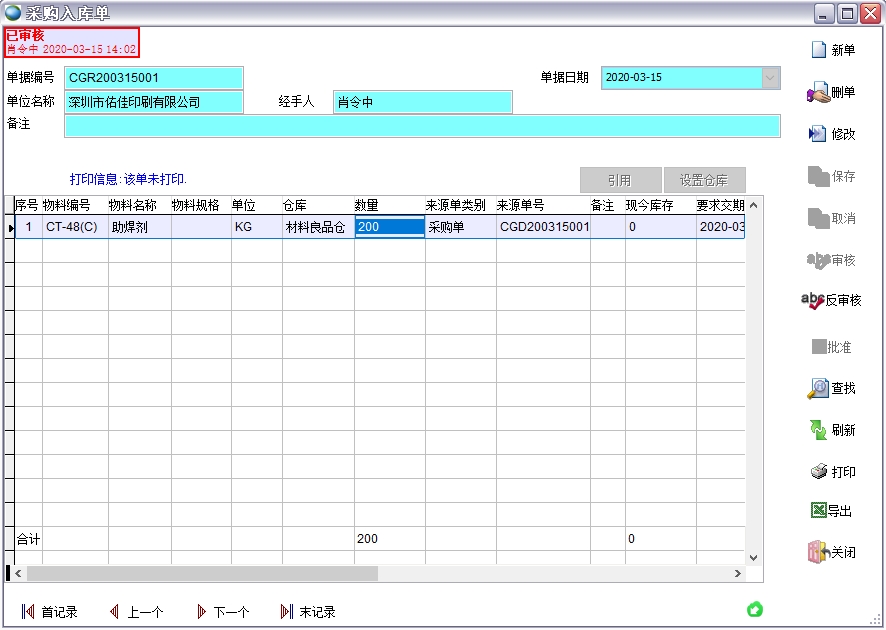Export via the 导出 Excel icon

(x=818, y=511)
